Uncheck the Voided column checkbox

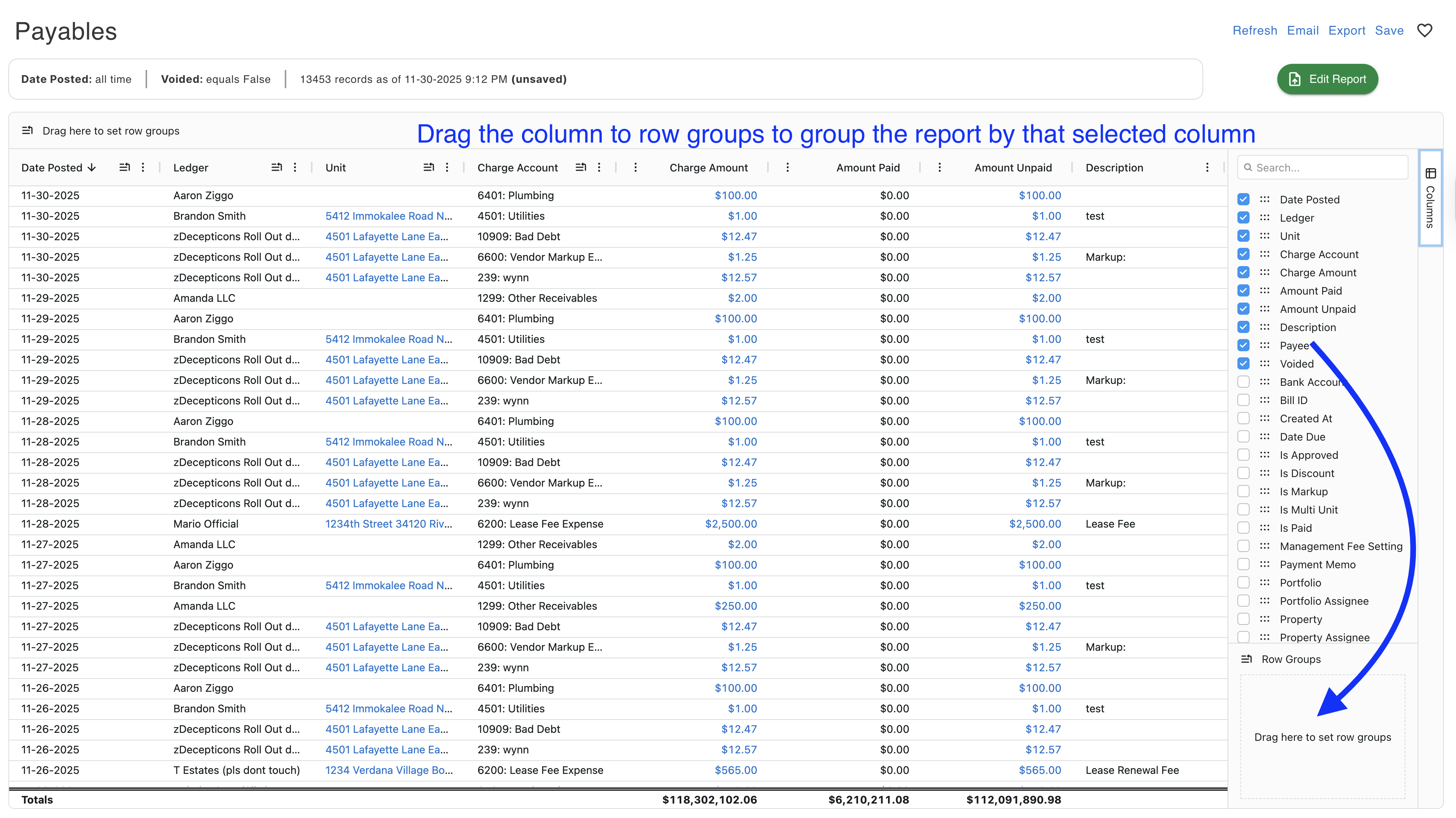point(1243,363)
